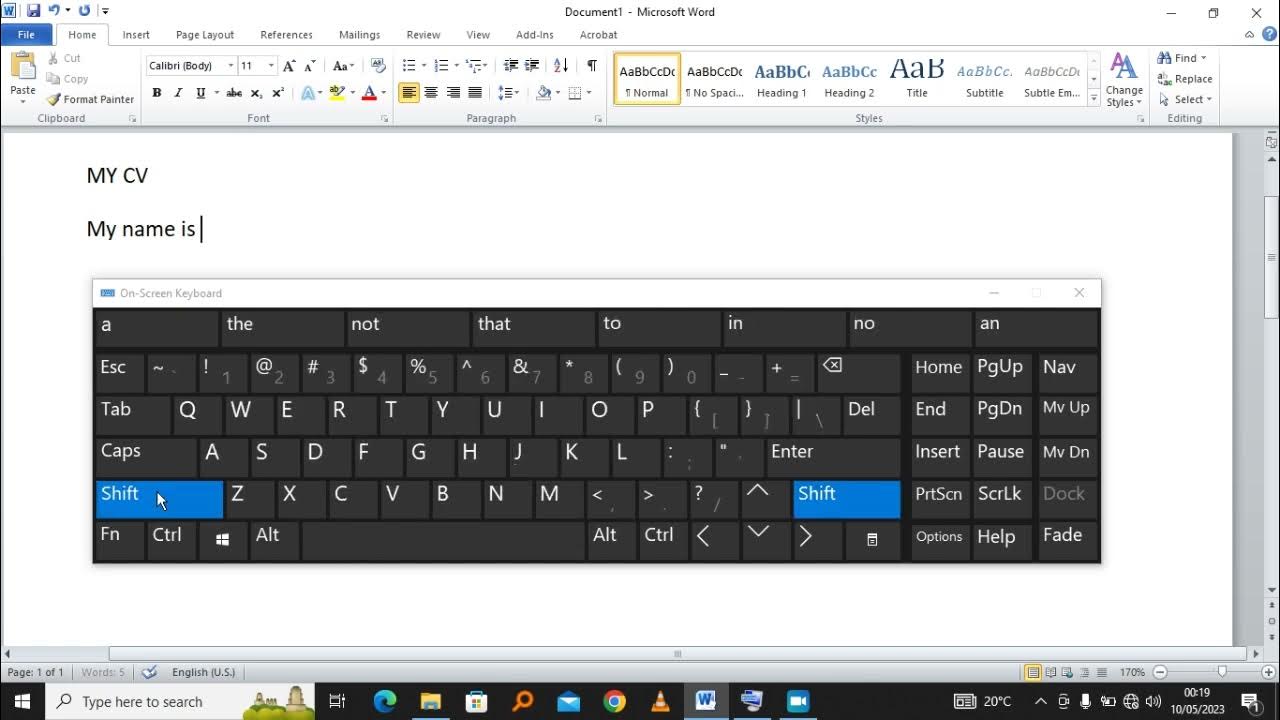Viewport: 1280px width, 720px height.
Task: Toggle Show/Hide paragraph marks
Action: point(592,65)
